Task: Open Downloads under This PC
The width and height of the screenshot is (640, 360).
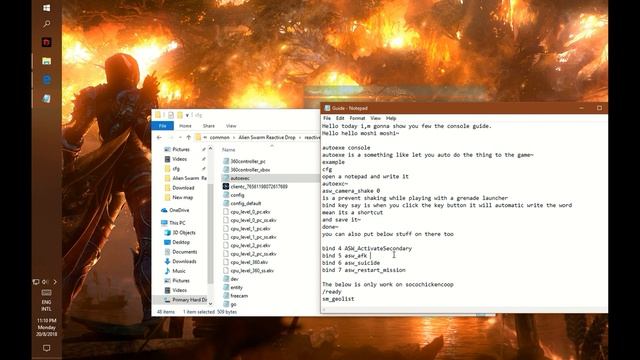Action: pos(184,261)
